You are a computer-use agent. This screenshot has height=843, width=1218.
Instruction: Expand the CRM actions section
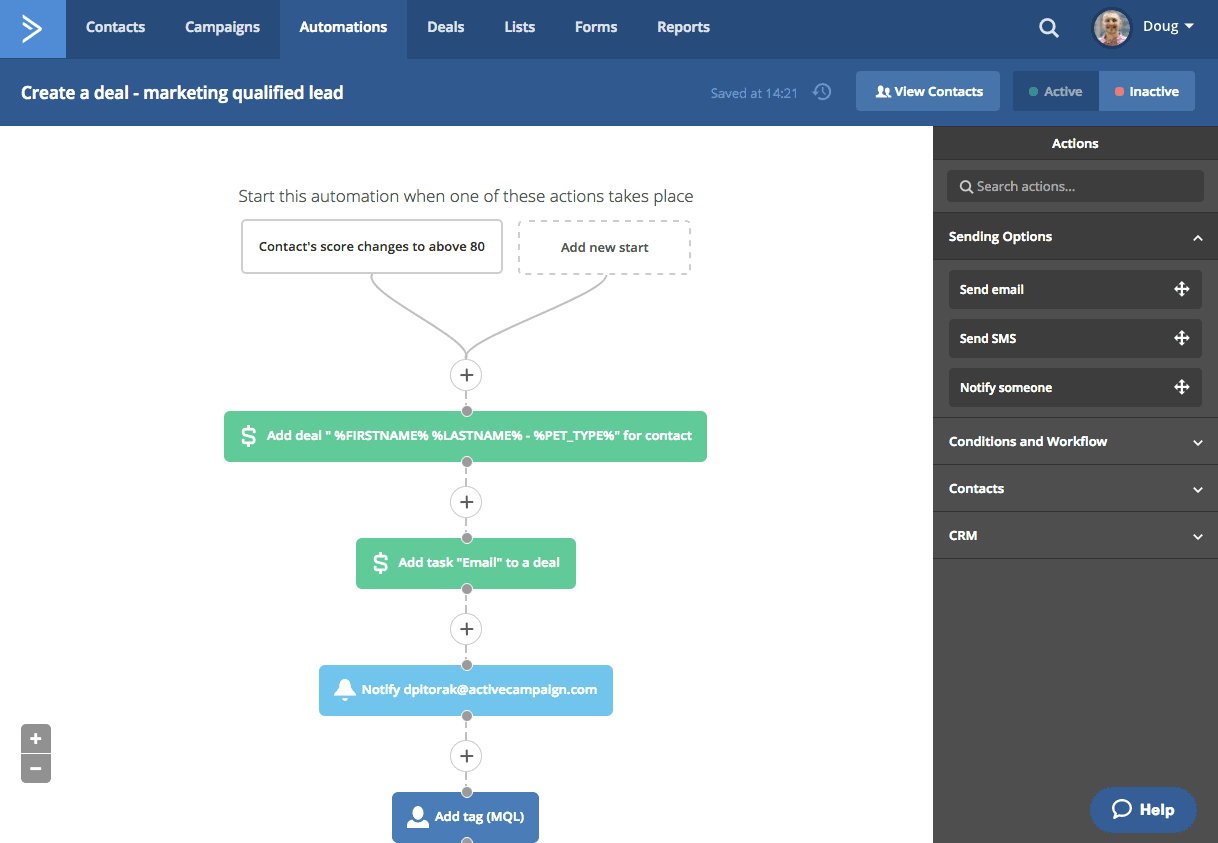coord(1197,536)
